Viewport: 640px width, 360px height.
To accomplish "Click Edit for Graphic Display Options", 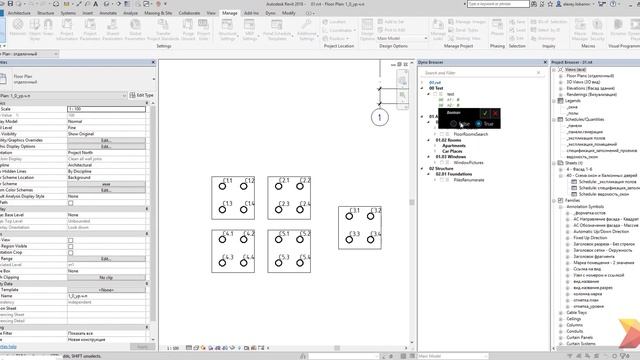I will pyautogui.click(x=106, y=146).
